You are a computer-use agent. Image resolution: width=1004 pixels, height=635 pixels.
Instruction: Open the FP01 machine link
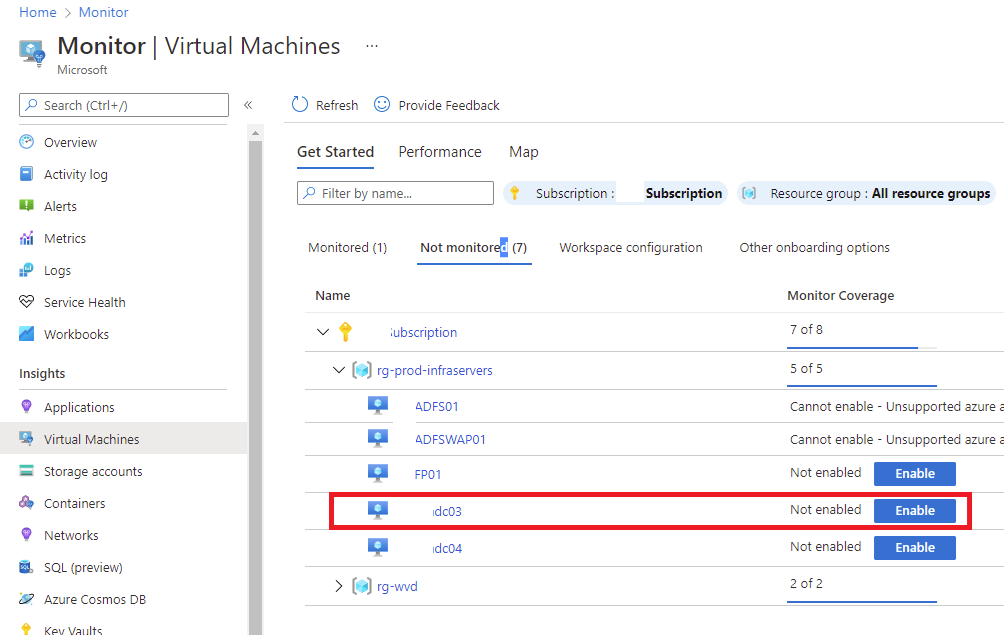tap(428, 474)
